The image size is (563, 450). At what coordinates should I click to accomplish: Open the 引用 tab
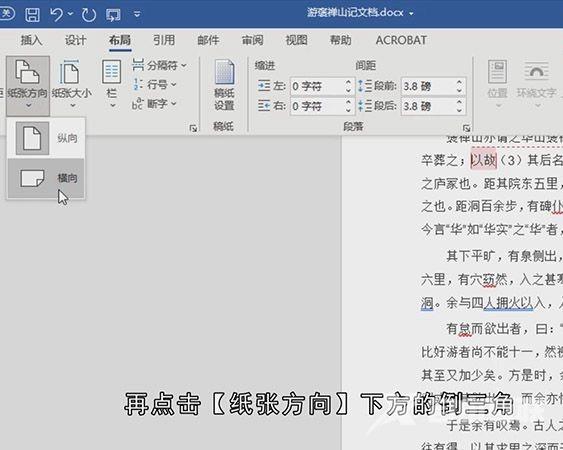(x=164, y=40)
